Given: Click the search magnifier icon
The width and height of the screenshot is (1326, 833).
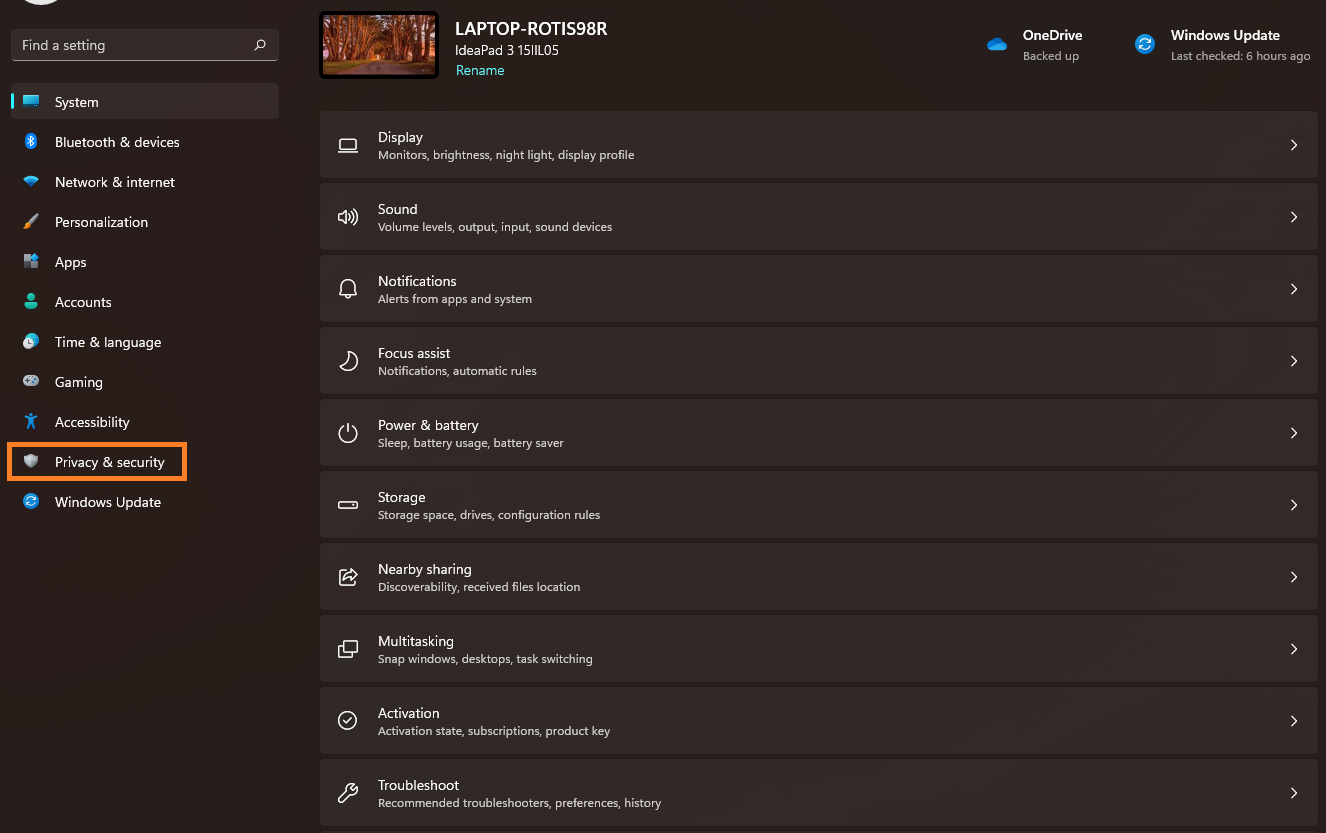Looking at the screenshot, I should click(x=260, y=45).
